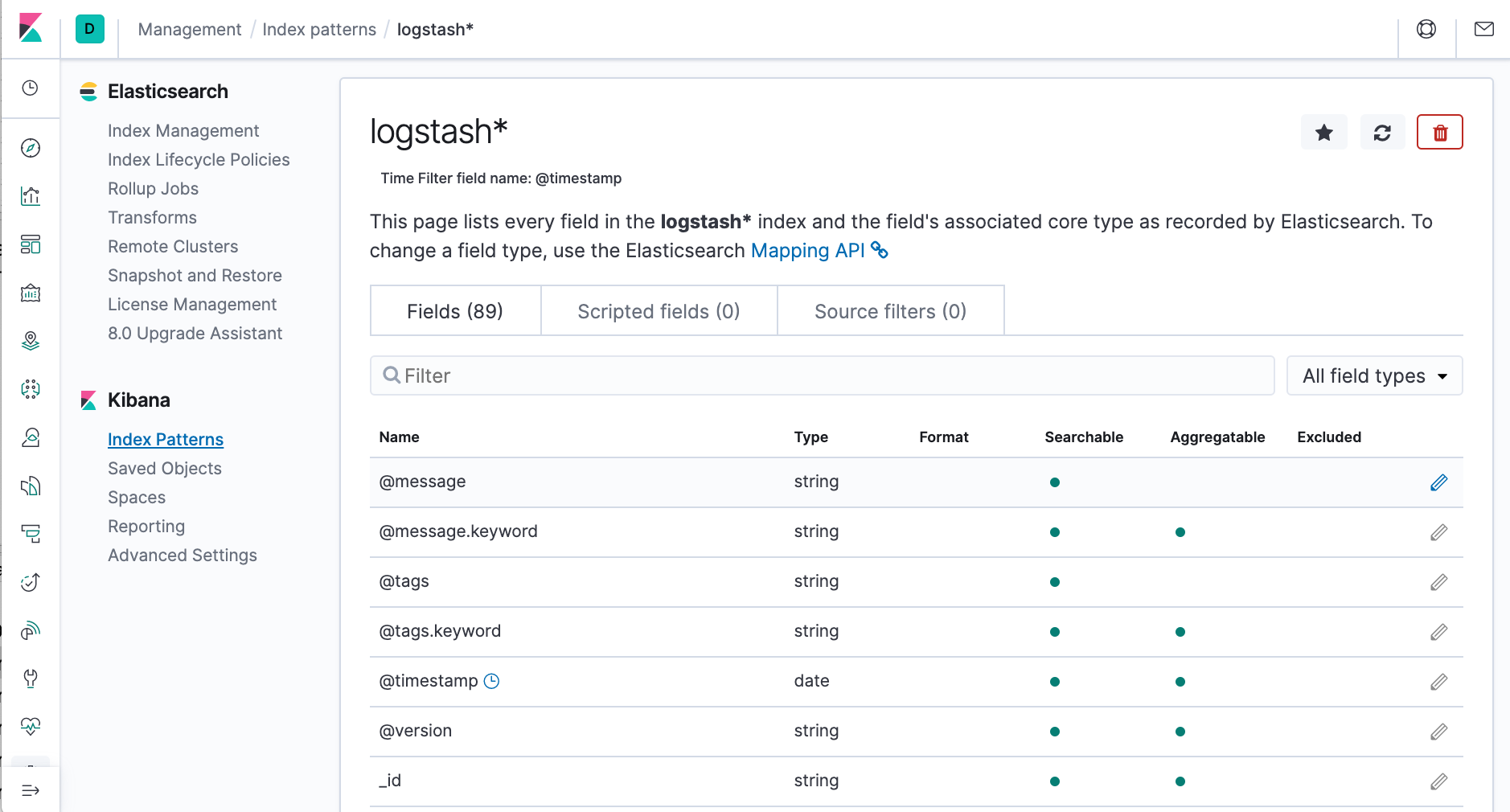This screenshot has width=1510, height=812.
Task: Open Index Management
Action: pos(183,130)
